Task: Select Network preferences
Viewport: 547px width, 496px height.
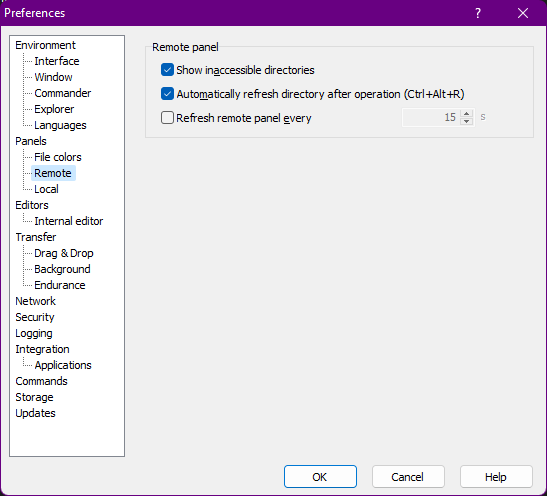Action: pos(35,301)
